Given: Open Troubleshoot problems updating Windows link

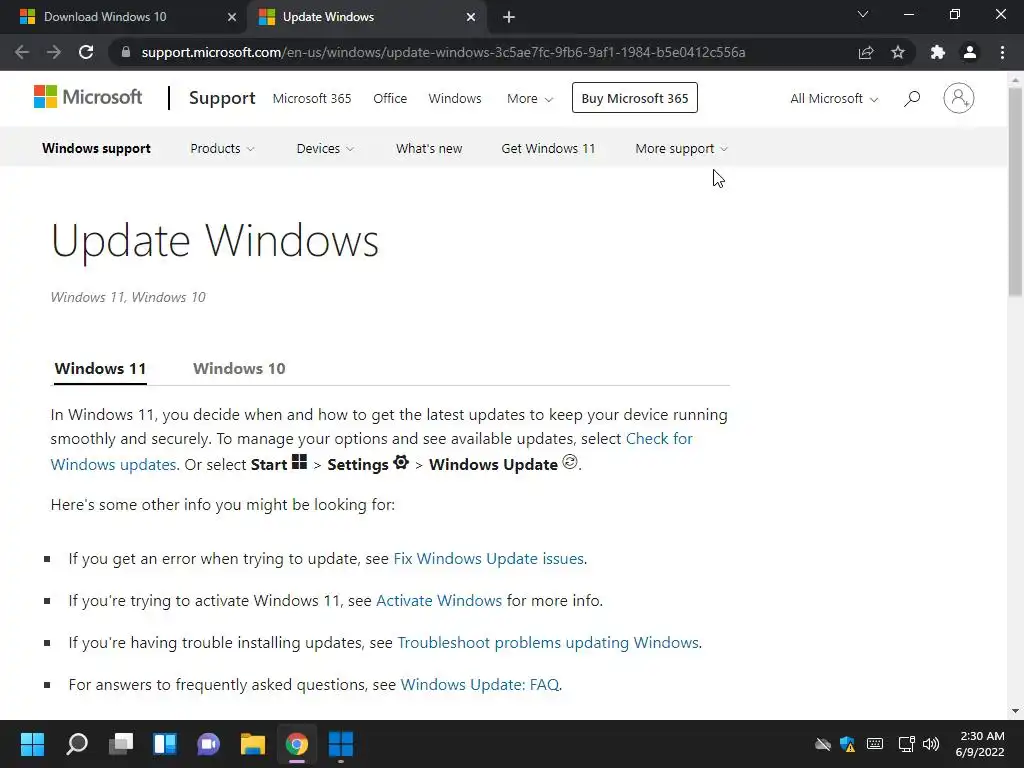Looking at the screenshot, I should point(548,643).
